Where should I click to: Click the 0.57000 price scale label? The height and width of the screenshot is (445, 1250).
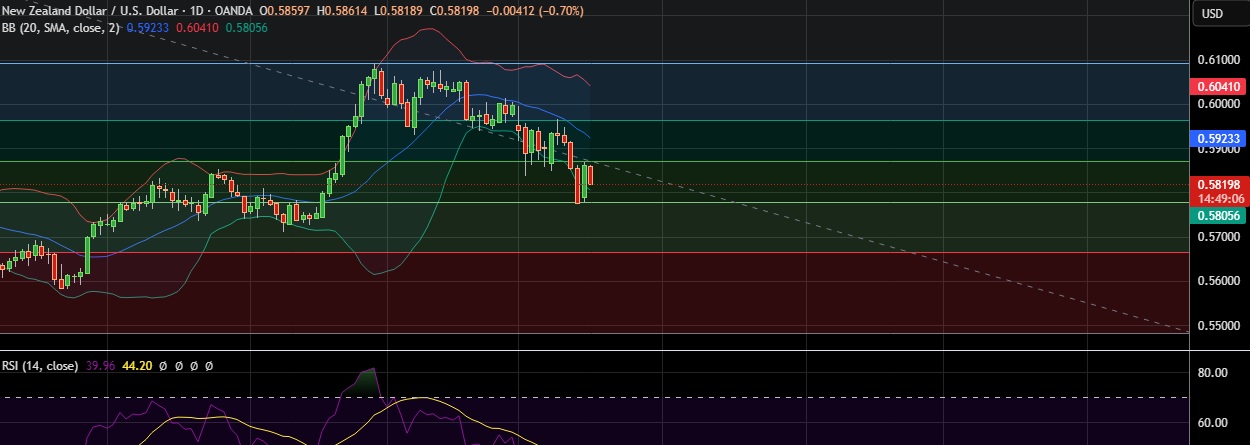point(1219,237)
